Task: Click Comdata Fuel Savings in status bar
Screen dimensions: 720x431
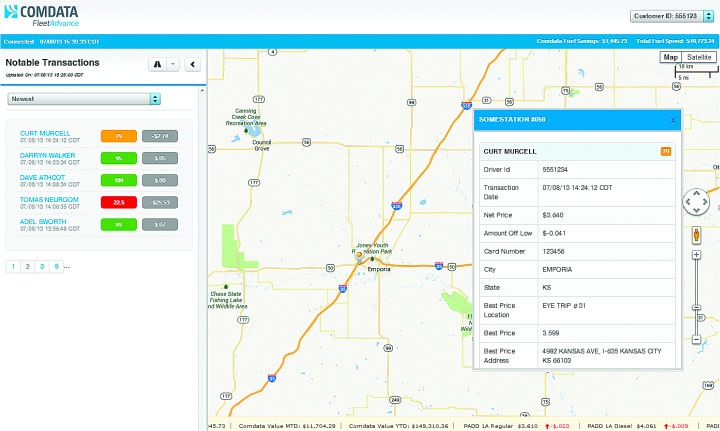Action: [x=582, y=41]
